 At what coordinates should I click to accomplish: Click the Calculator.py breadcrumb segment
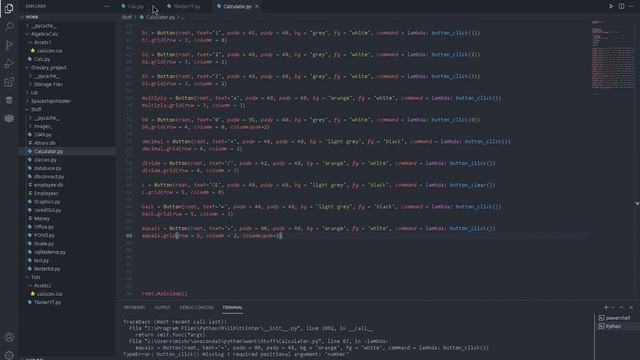(160, 17)
